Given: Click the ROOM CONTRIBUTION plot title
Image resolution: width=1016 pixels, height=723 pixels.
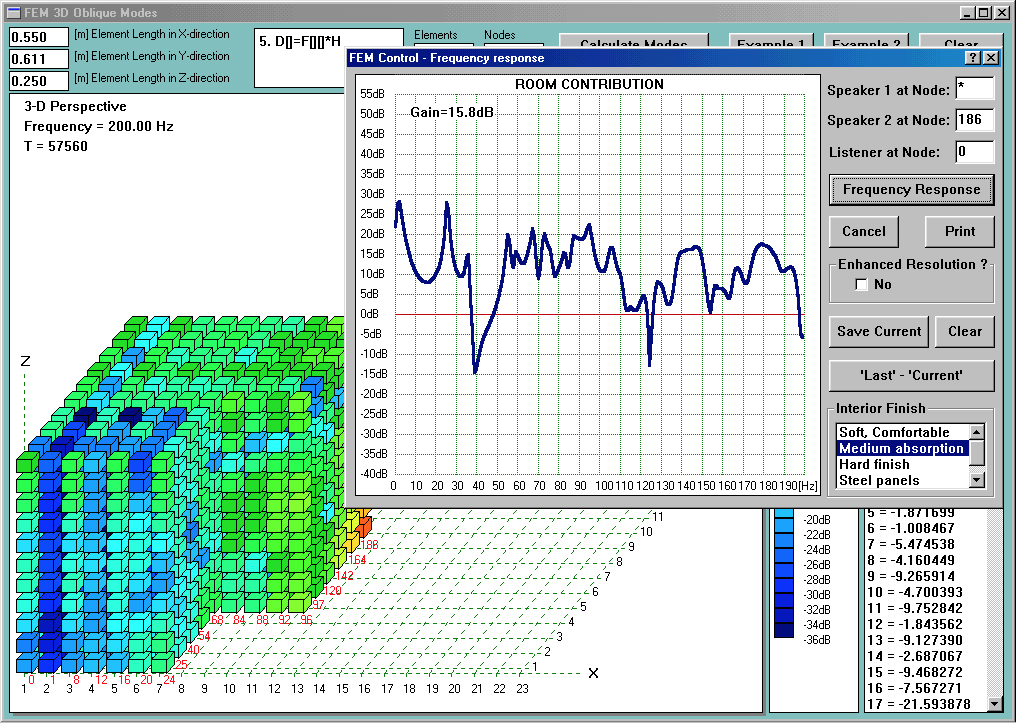Looking at the screenshot, I should click(589, 84).
